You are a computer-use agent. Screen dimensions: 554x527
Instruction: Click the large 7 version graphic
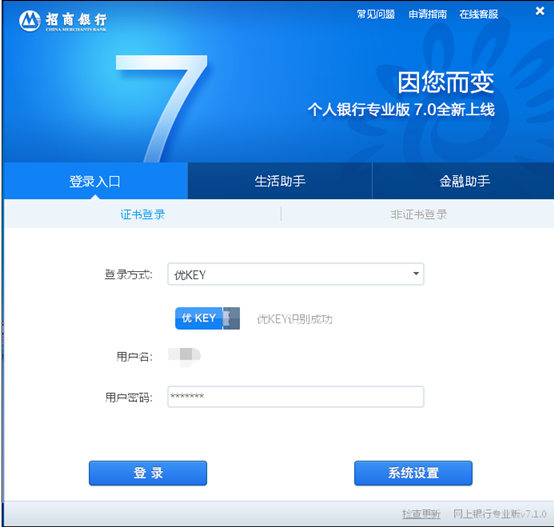tap(161, 108)
